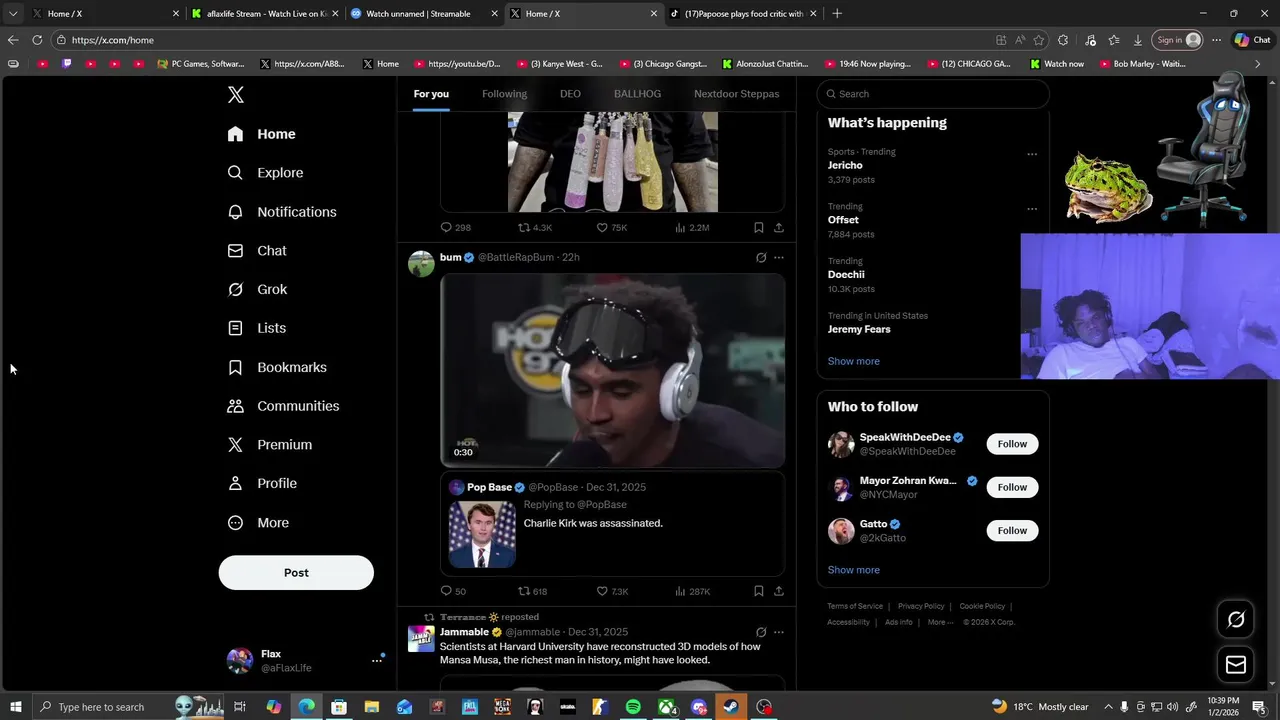Bookmark the top post with 2.2M views
The width and height of the screenshot is (1280, 720).
759,227
